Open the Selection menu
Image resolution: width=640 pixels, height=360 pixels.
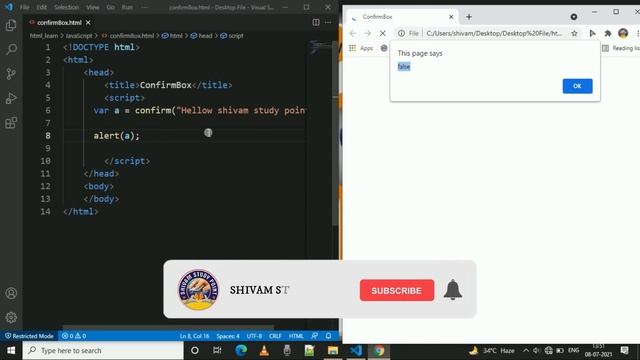click(66, 7)
